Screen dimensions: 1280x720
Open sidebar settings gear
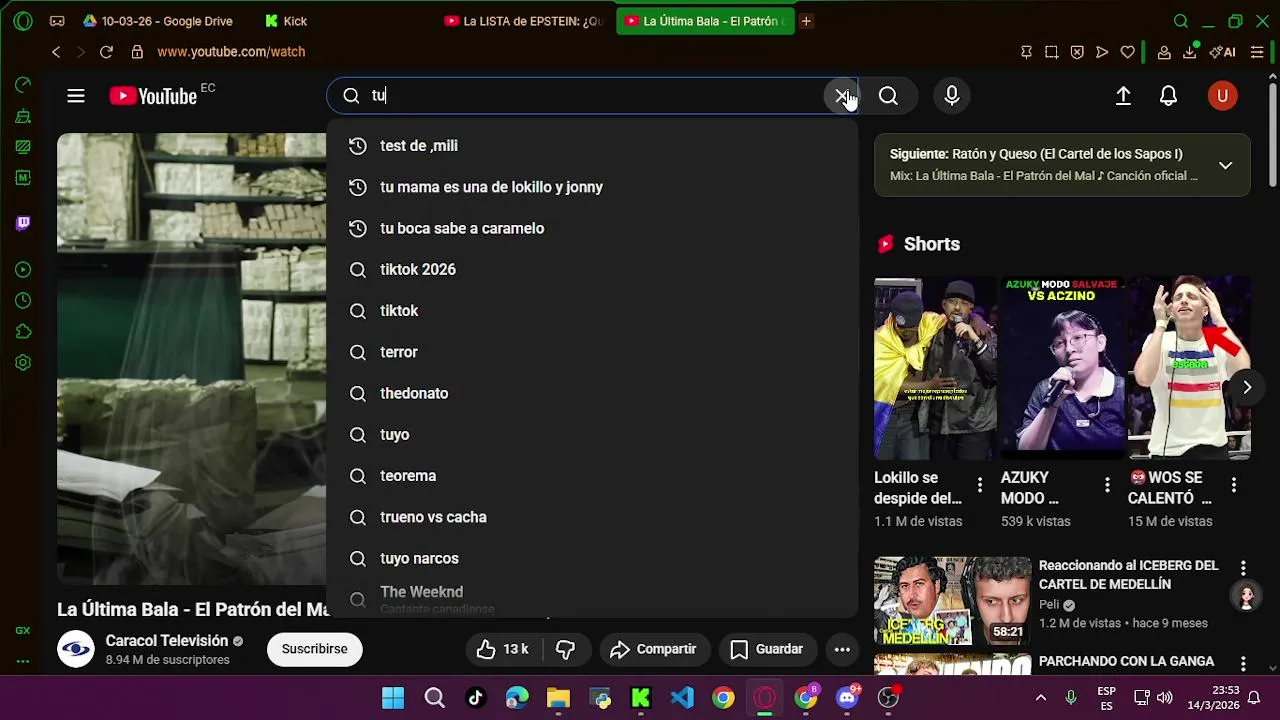(23, 363)
